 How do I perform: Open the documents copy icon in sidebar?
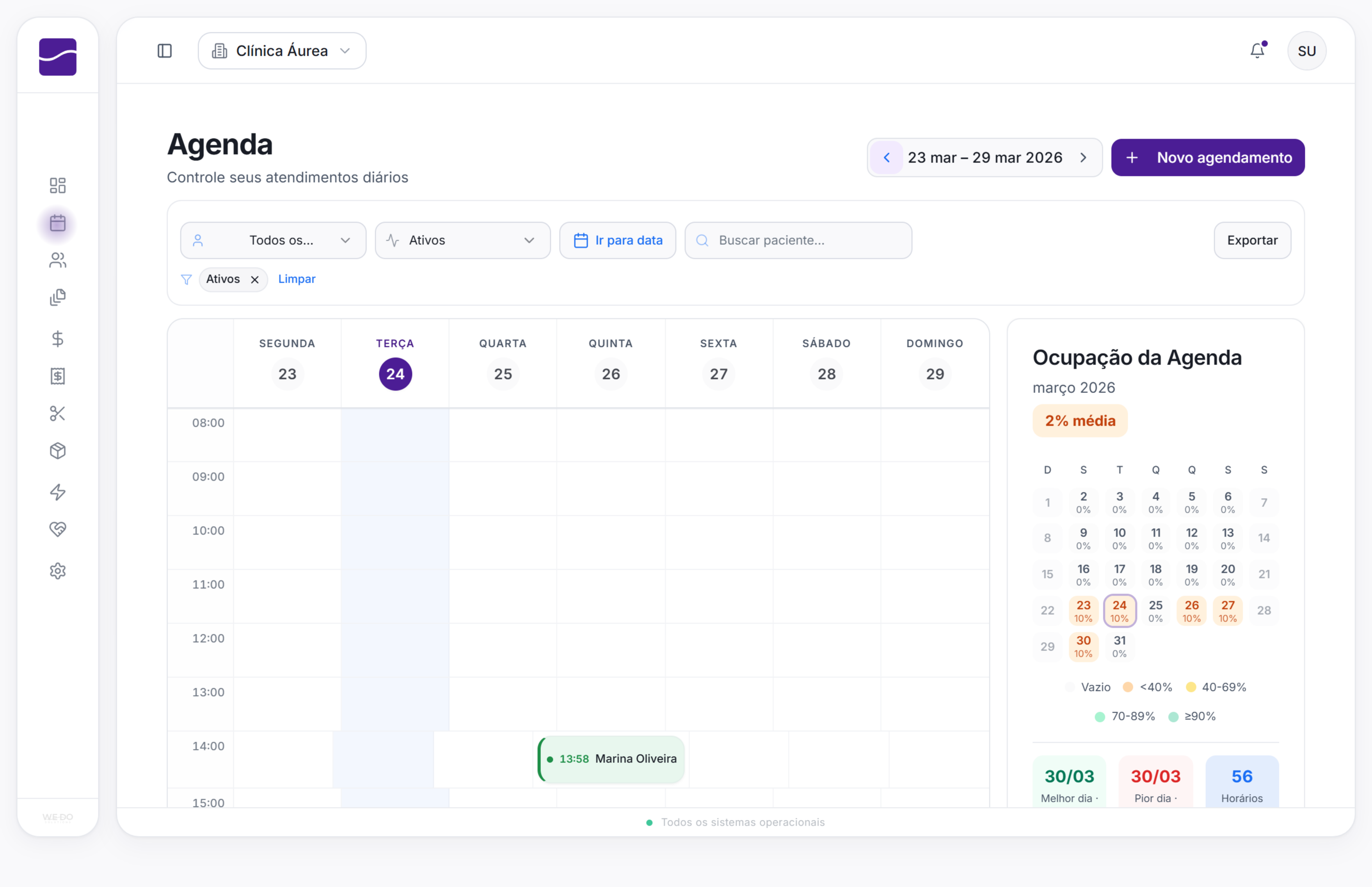coord(58,298)
